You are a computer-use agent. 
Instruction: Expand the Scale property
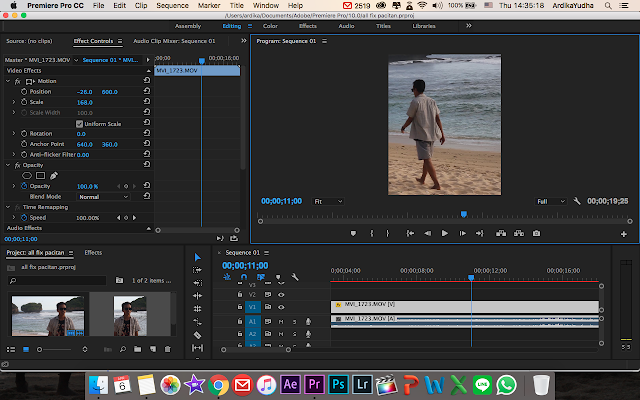[x=13, y=102]
